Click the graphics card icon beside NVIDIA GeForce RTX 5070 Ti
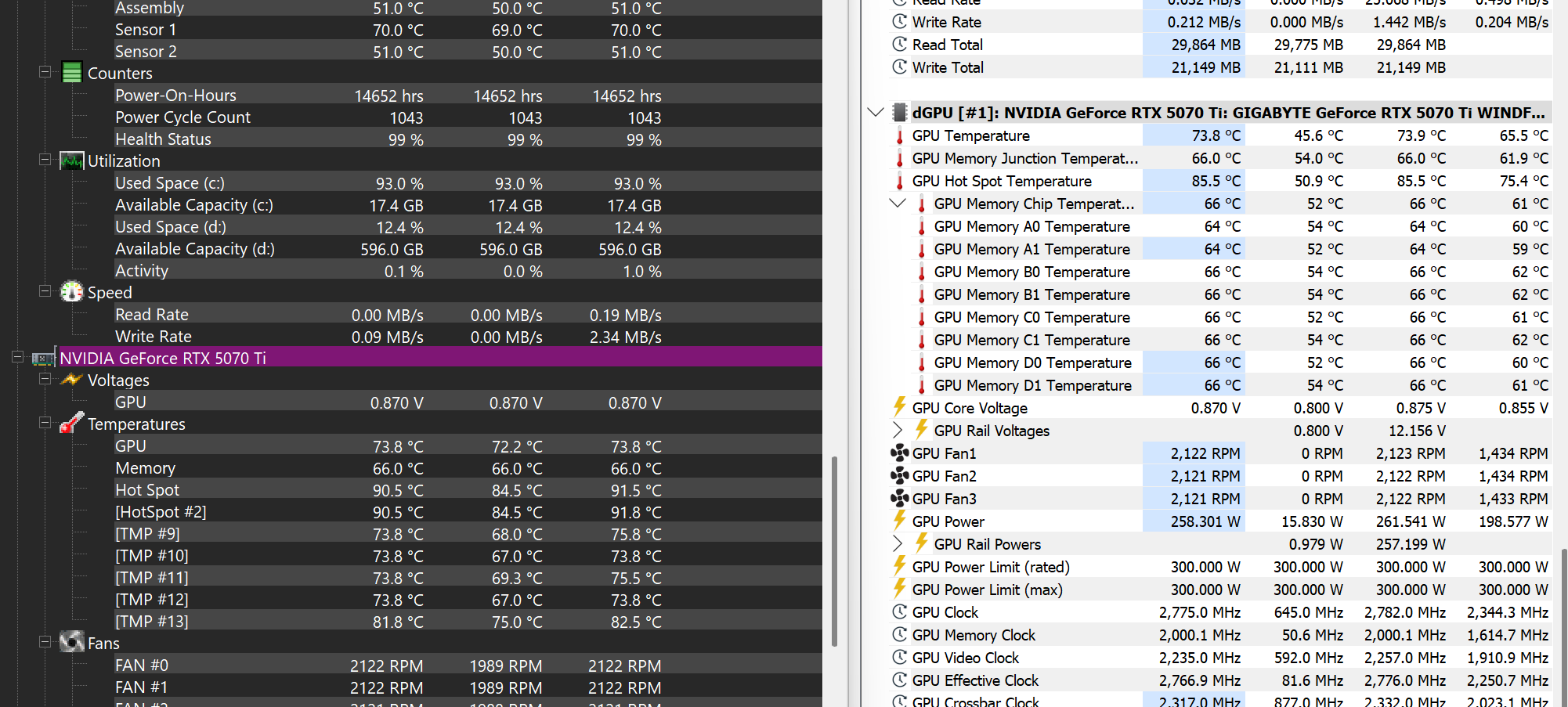This screenshot has width=1568, height=707. (43, 358)
